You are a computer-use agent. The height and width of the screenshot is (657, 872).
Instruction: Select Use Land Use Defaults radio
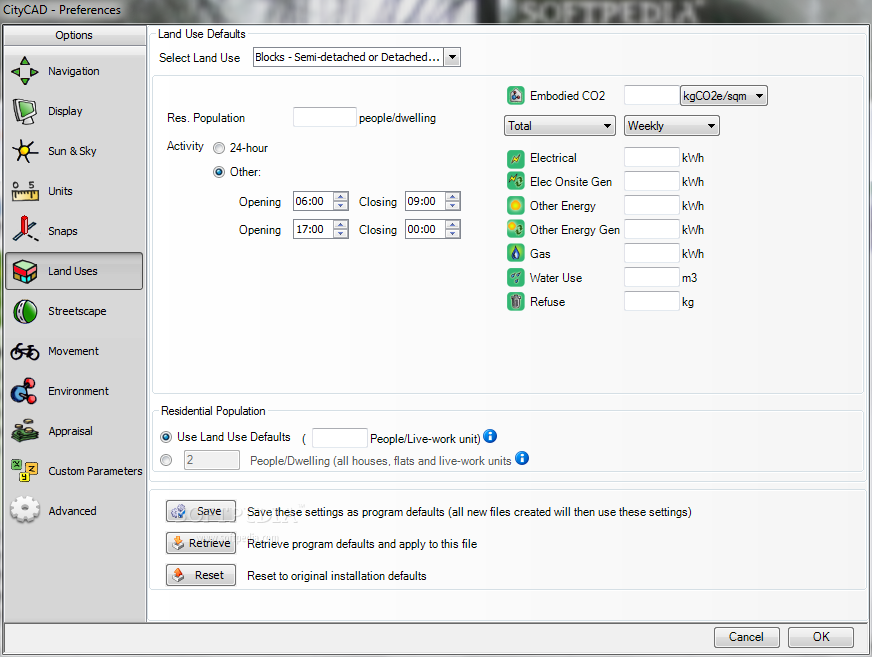point(166,437)
